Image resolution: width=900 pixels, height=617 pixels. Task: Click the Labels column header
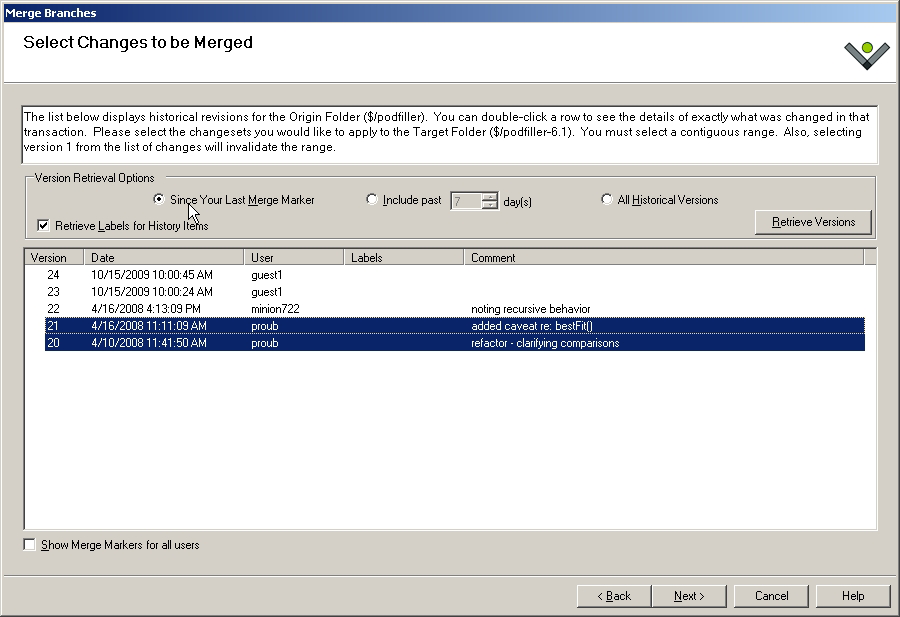click(404, 258)
